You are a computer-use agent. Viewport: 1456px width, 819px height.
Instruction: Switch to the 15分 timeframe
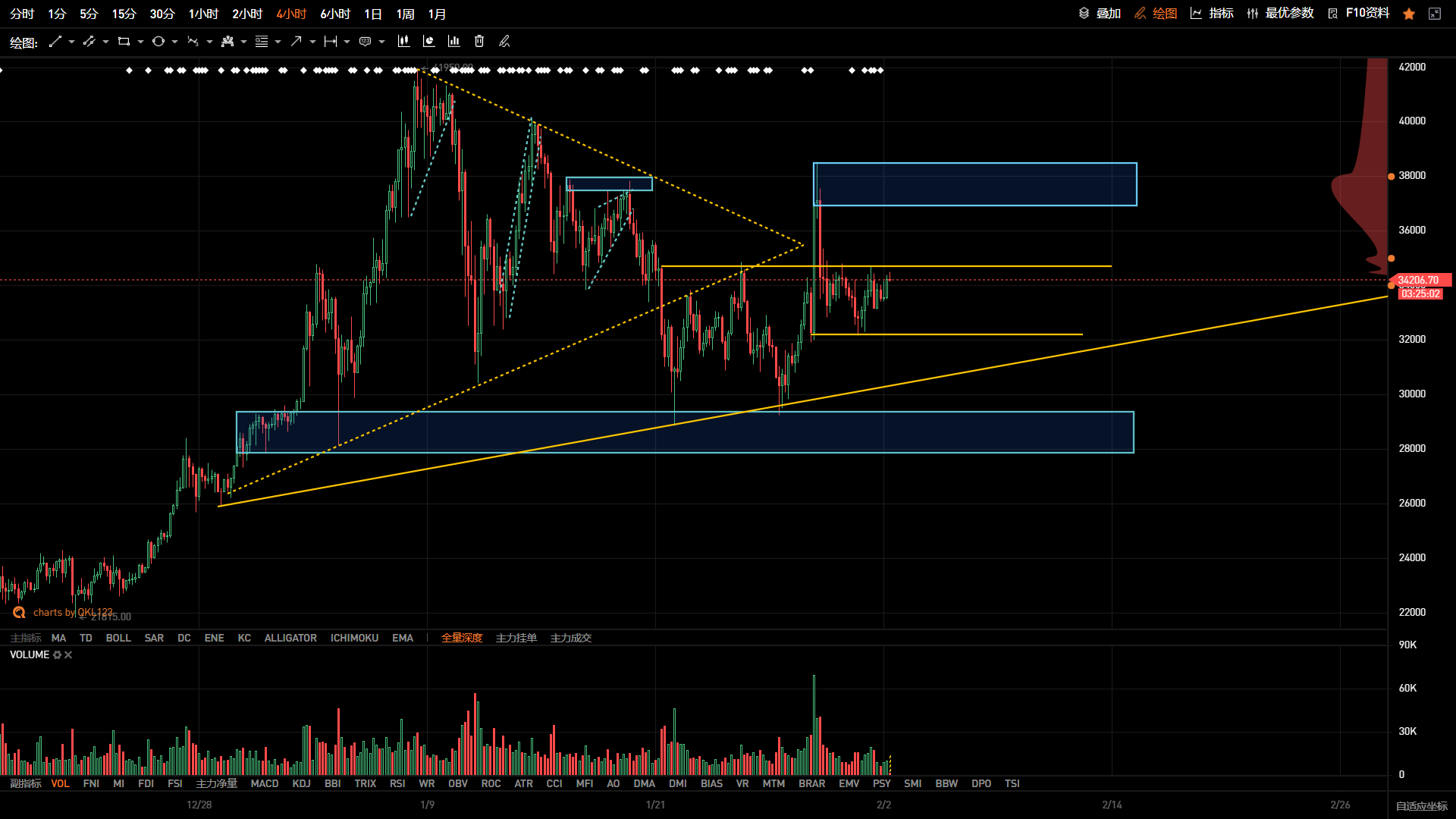coord(124,14)
